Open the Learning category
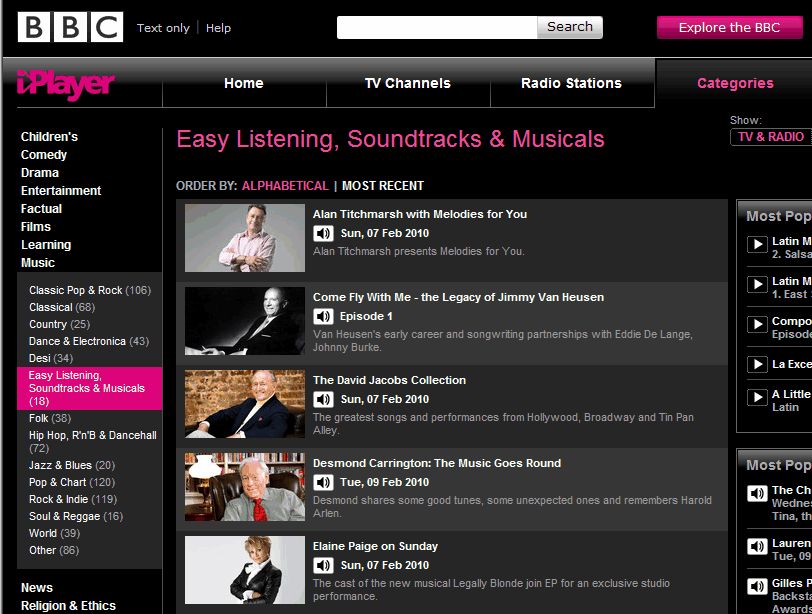The width and height of the screenshot is (812, 614). click(x=46, y=245)
